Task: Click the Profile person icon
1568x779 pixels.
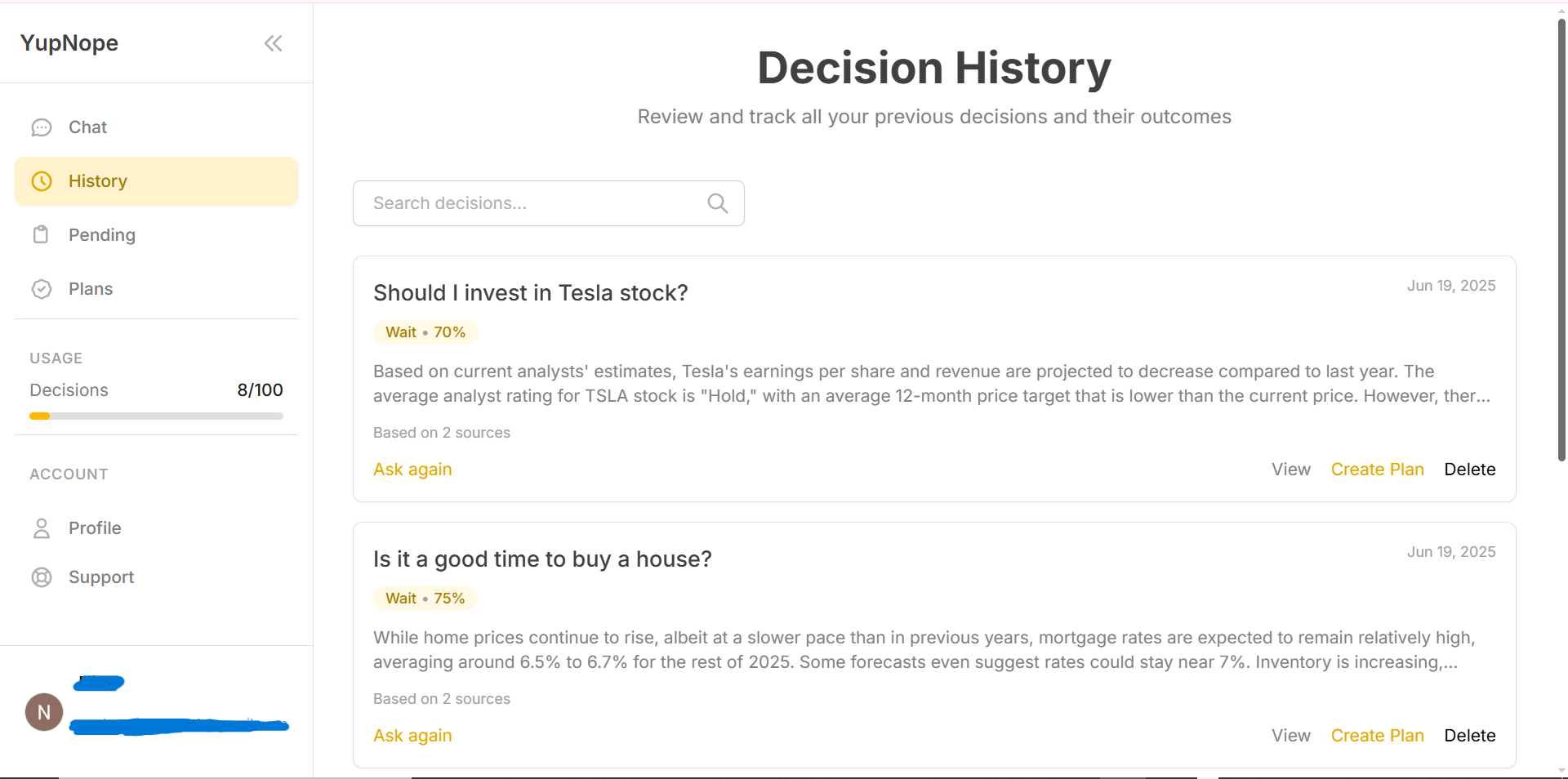Action: click(x=42, y=528)
